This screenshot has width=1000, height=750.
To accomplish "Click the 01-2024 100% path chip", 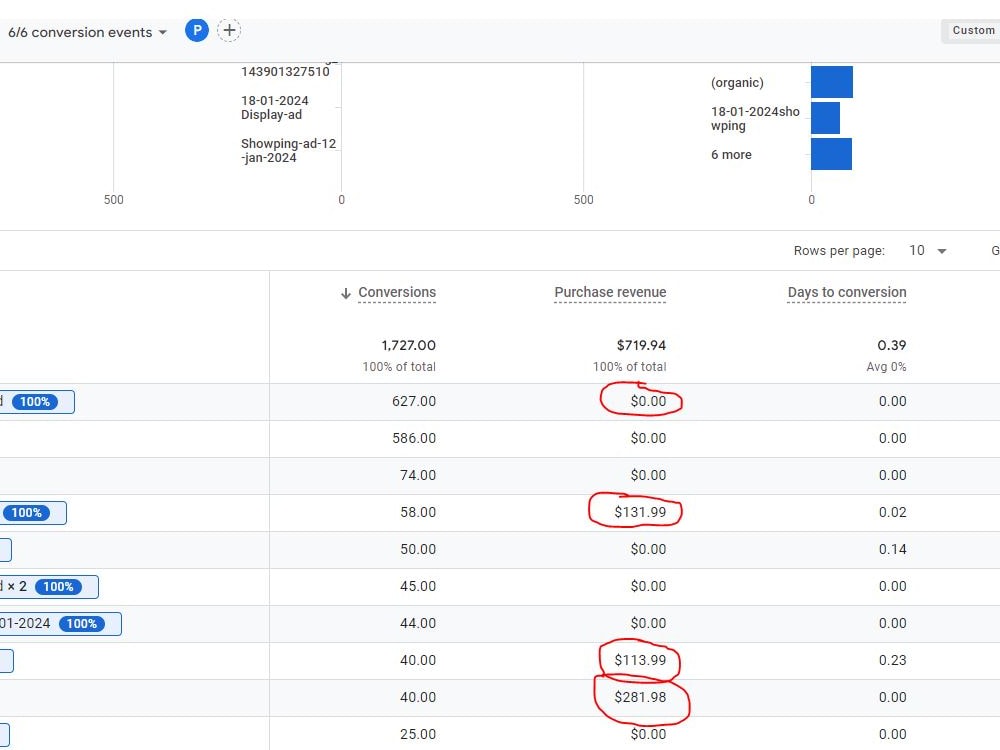I will click(x=61, y=624).
